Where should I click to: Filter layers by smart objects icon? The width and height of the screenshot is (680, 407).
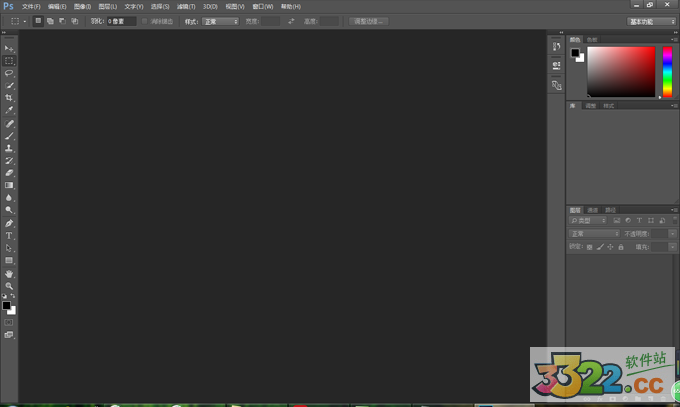coord(662,220)
